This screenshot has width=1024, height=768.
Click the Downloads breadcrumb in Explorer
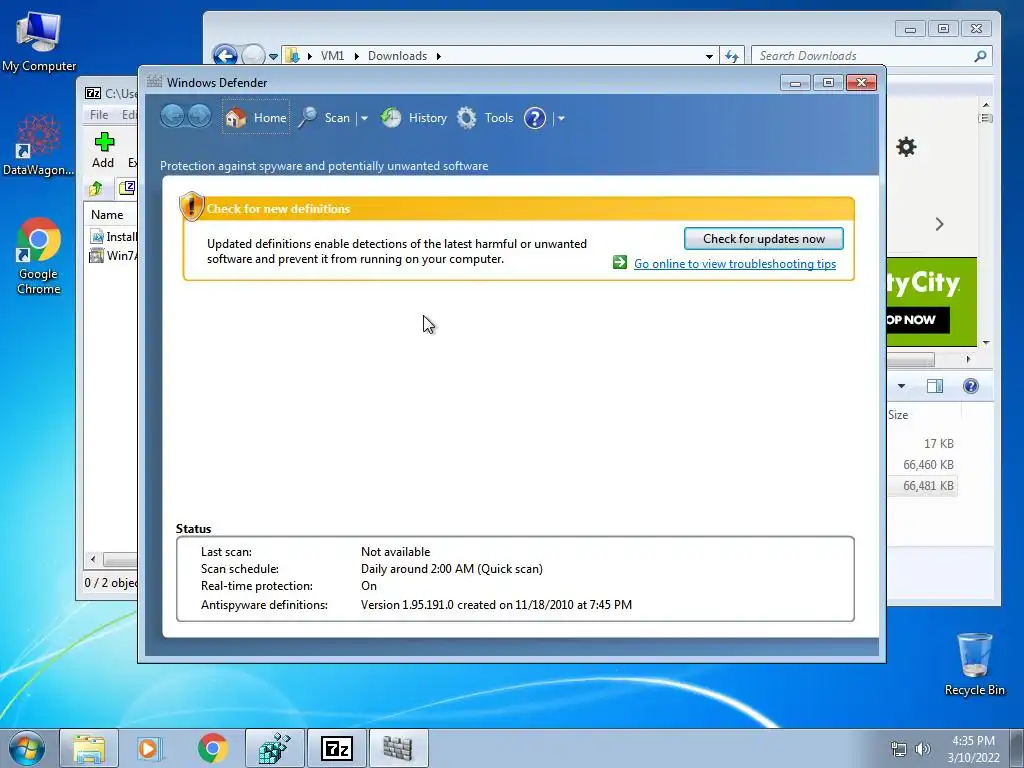pos(397,56)
